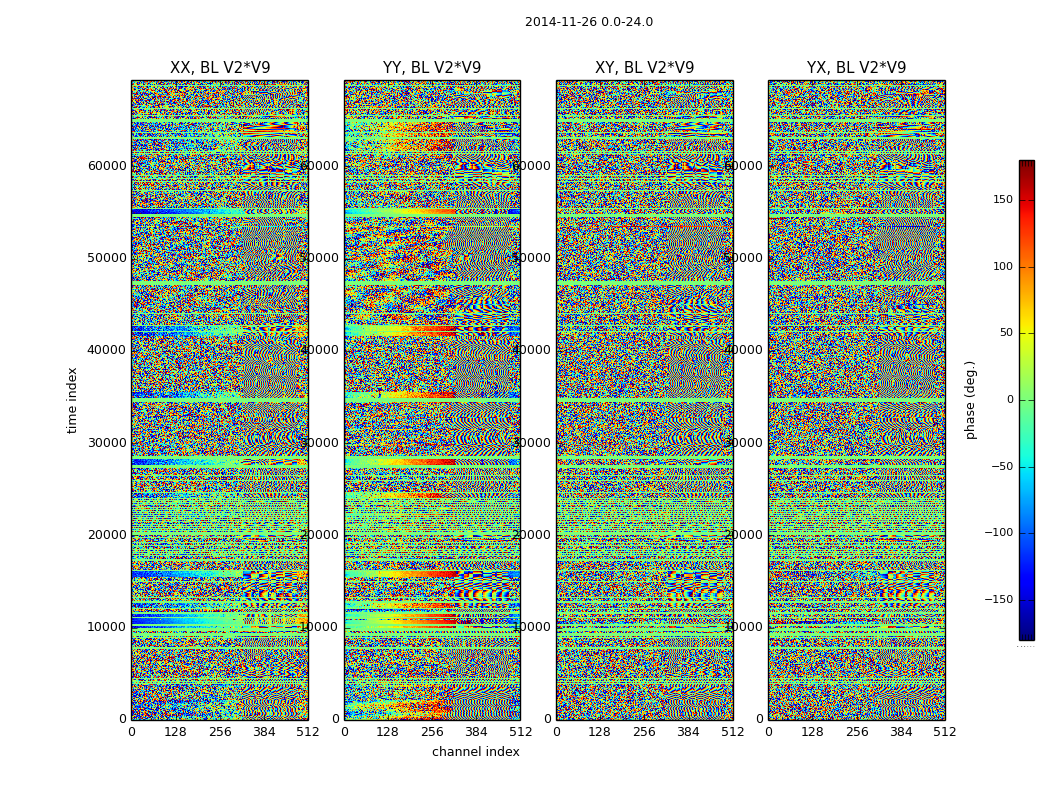
Task: Click the 60000 tick label on XX plot
Action: 107,166
